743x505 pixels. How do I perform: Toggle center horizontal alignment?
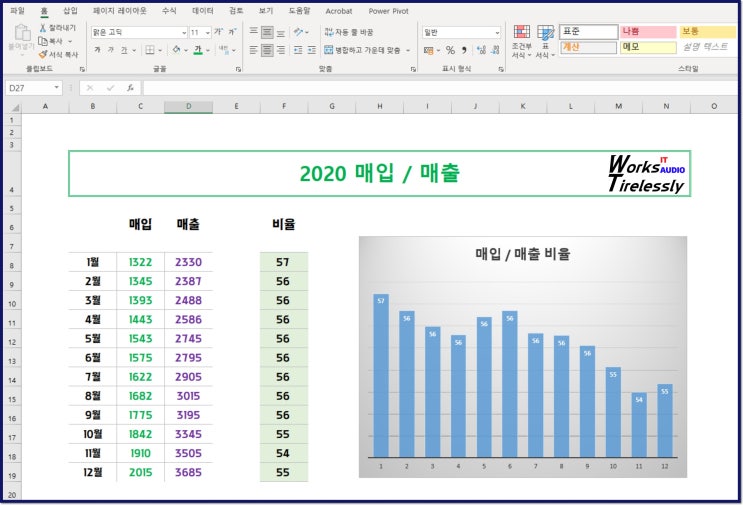267,50
